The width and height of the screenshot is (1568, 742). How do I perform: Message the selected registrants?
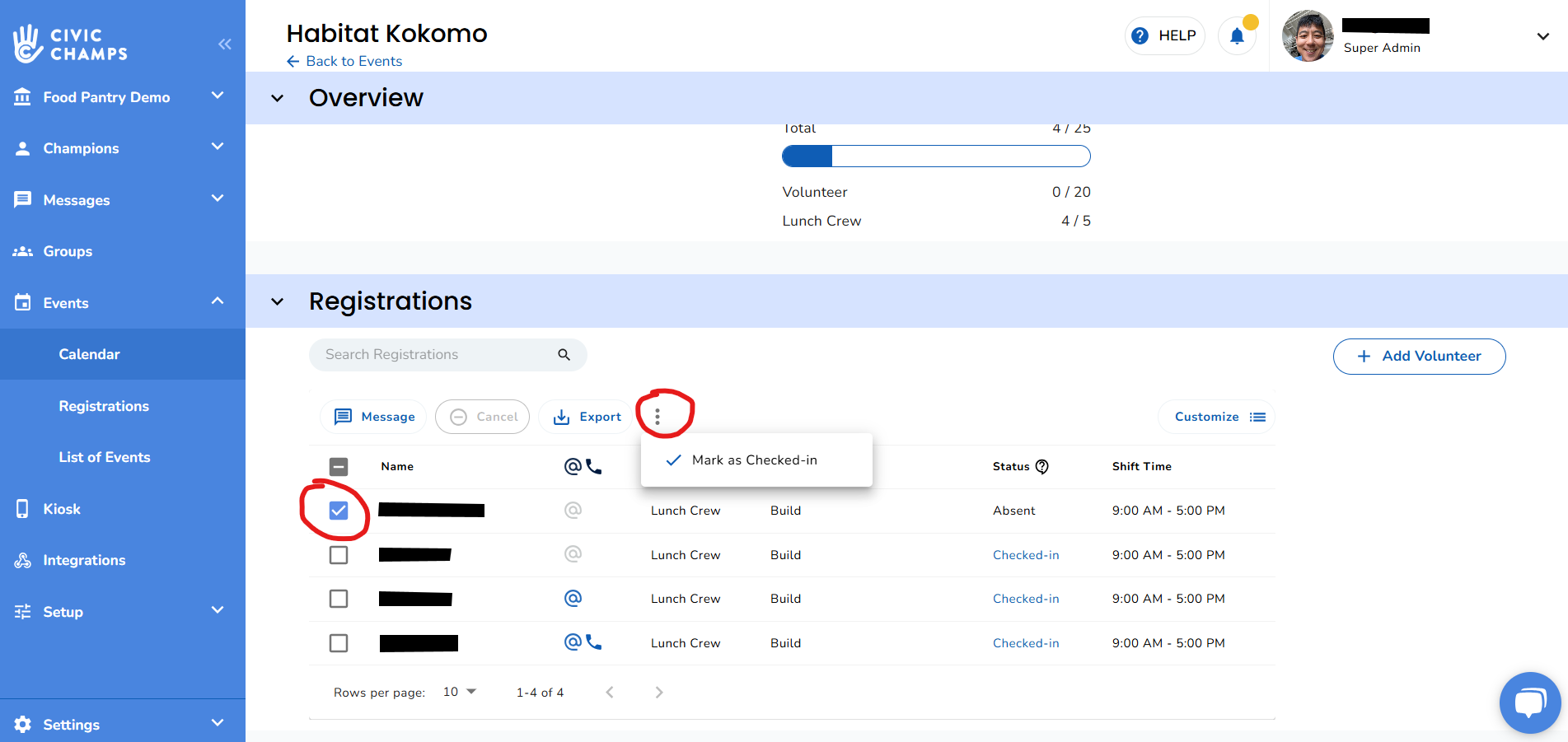(x=373, y=417)
